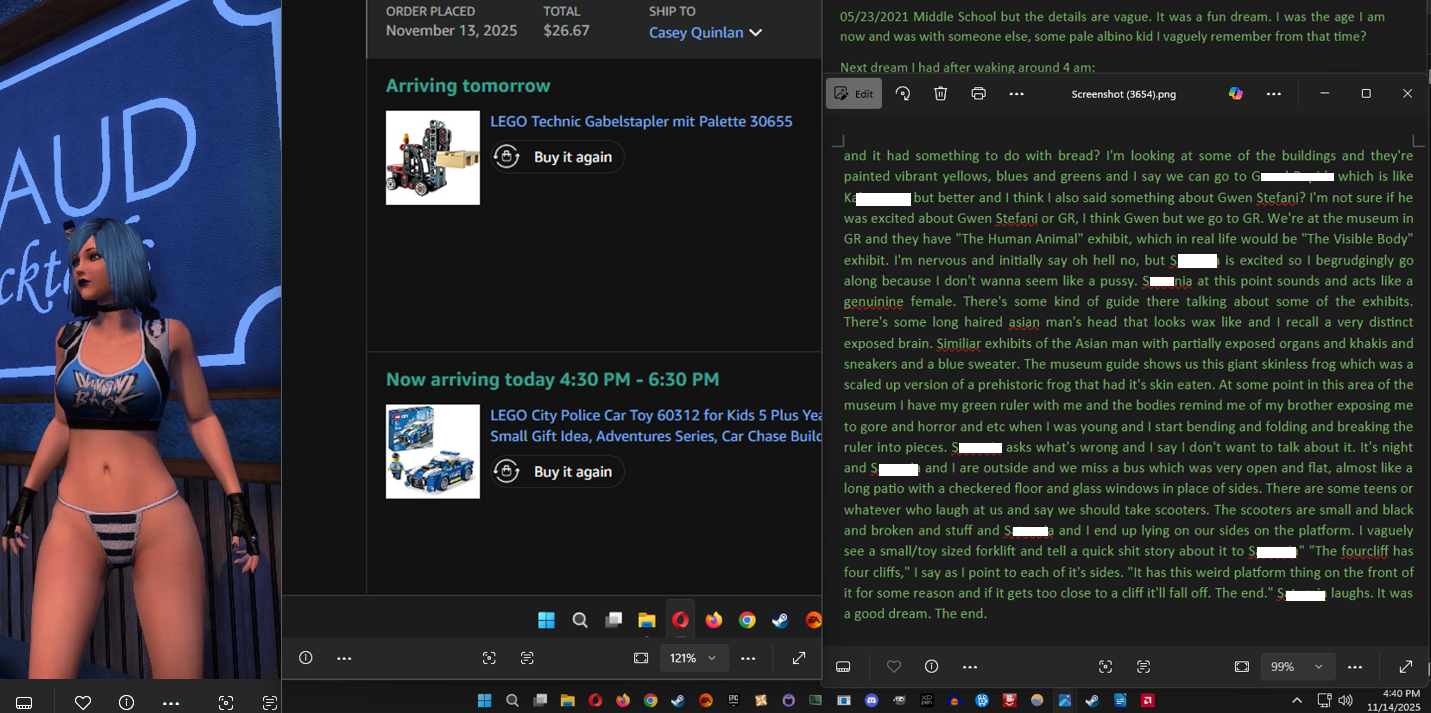Open the more menu beside the middle window's info icon
The width and height of the screenshot is (1431, 713).
[344, 658]
